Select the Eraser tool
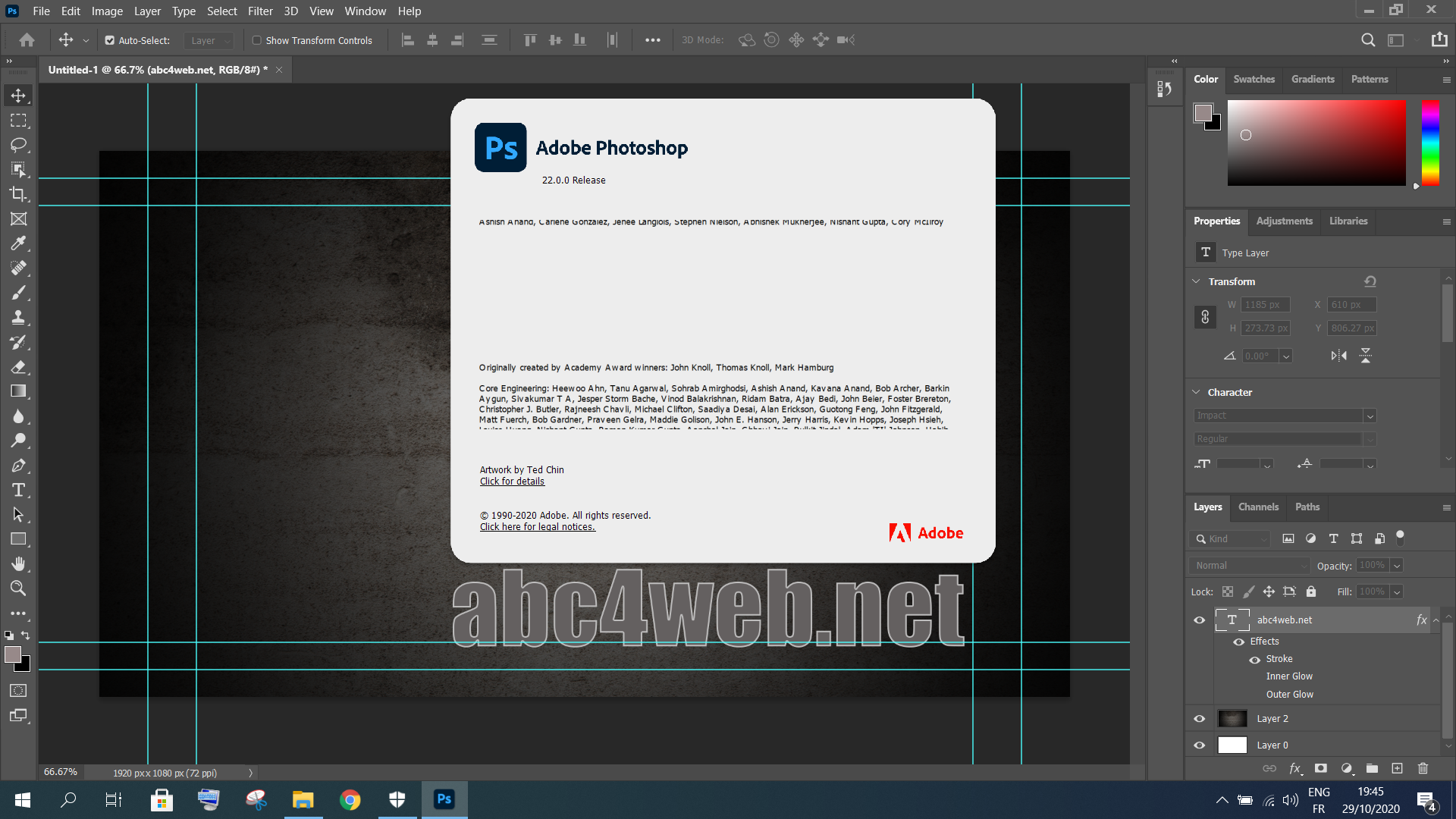 click(18, 367)
